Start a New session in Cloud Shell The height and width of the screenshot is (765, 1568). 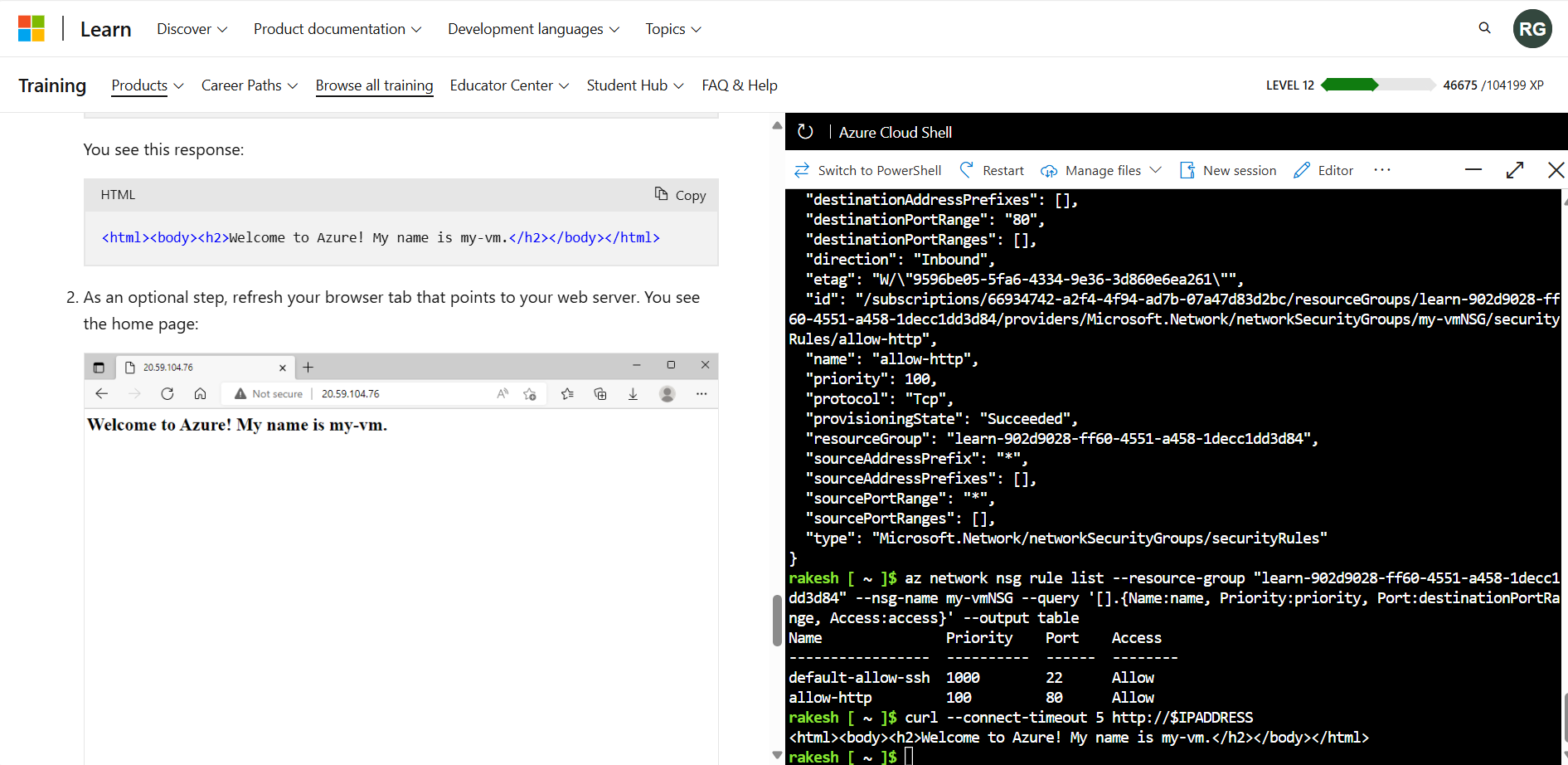click(1228, 170)
